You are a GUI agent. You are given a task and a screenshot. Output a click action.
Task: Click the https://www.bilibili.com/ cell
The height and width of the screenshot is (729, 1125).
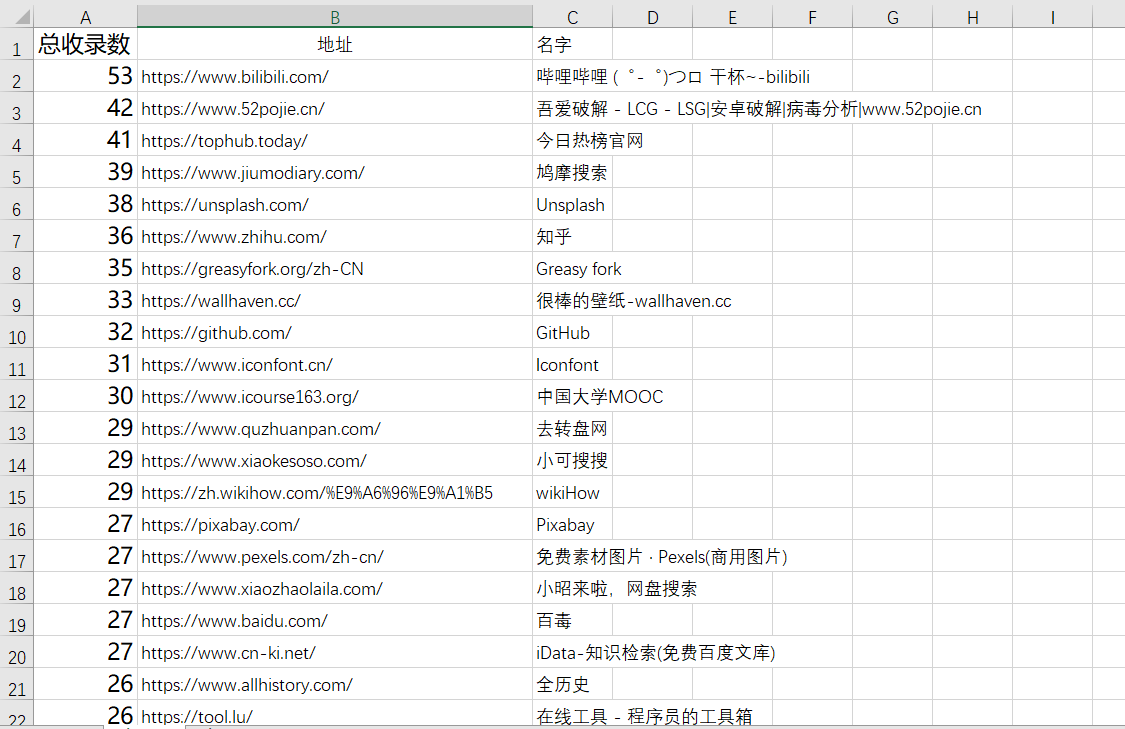[x=335, y=76]
